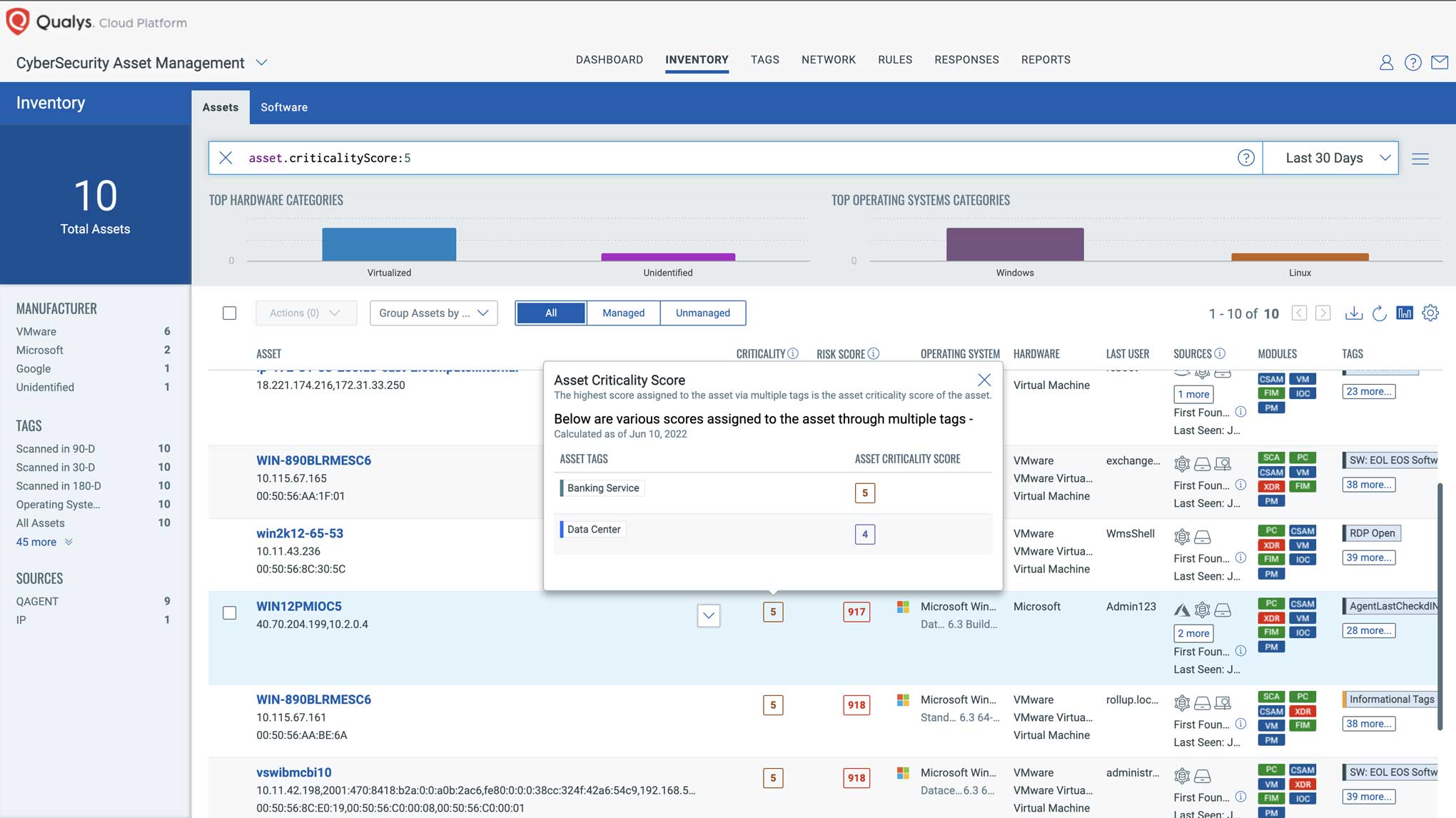Expand 39 more tags for win2k12-65-53
1456x818 pixels.
(1368, 557)
